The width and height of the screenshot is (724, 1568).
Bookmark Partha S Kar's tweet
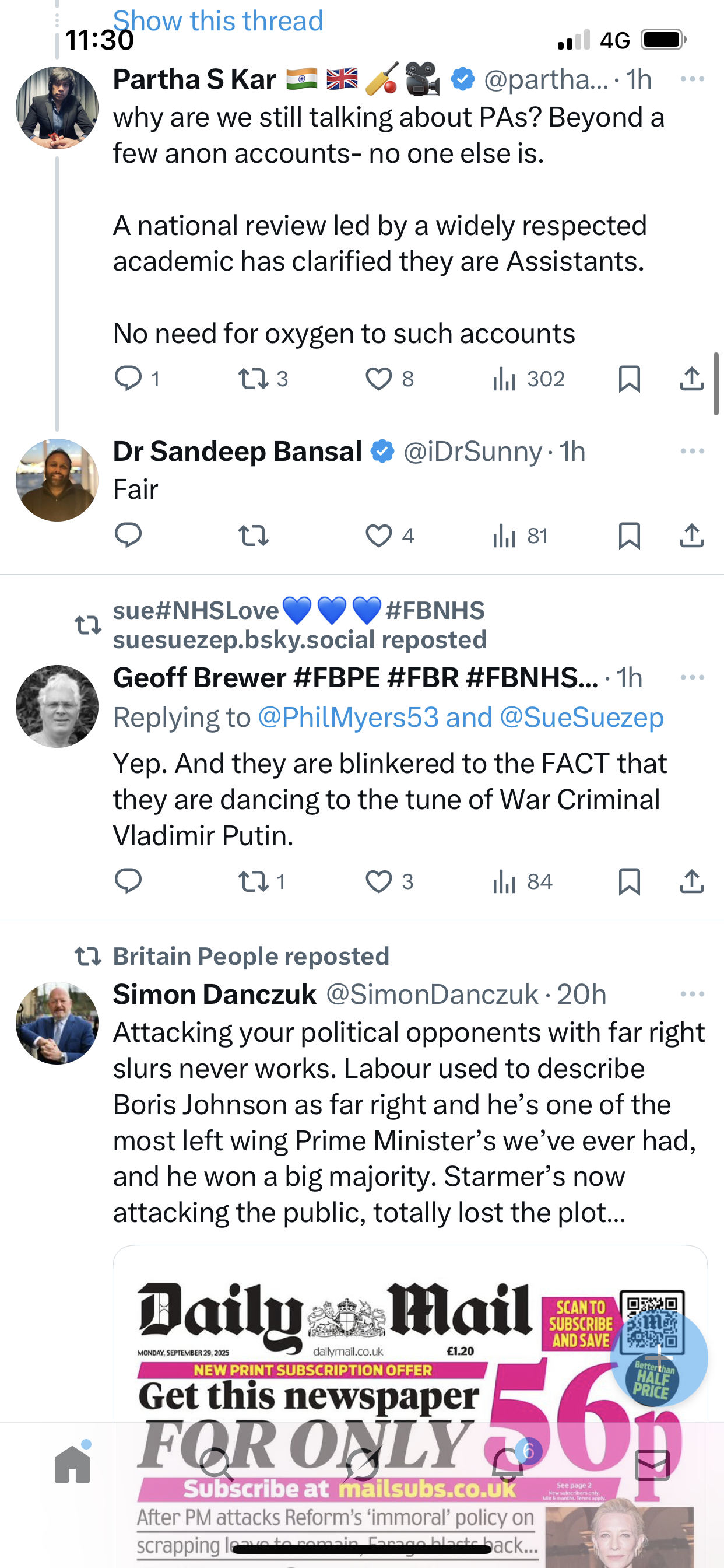pyautogui.click(x=629, y=379)
